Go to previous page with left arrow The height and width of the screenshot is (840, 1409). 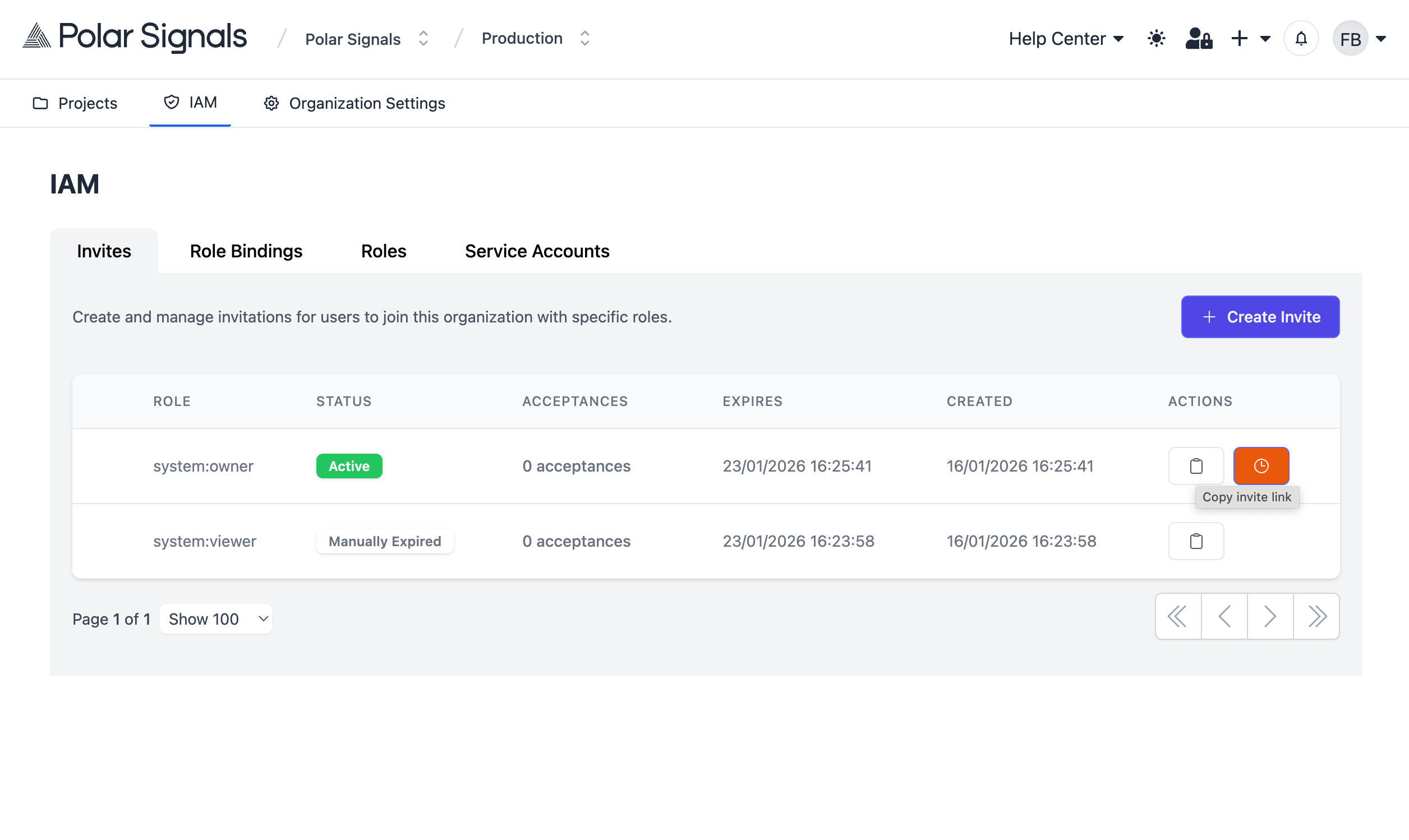(1224, 616)
